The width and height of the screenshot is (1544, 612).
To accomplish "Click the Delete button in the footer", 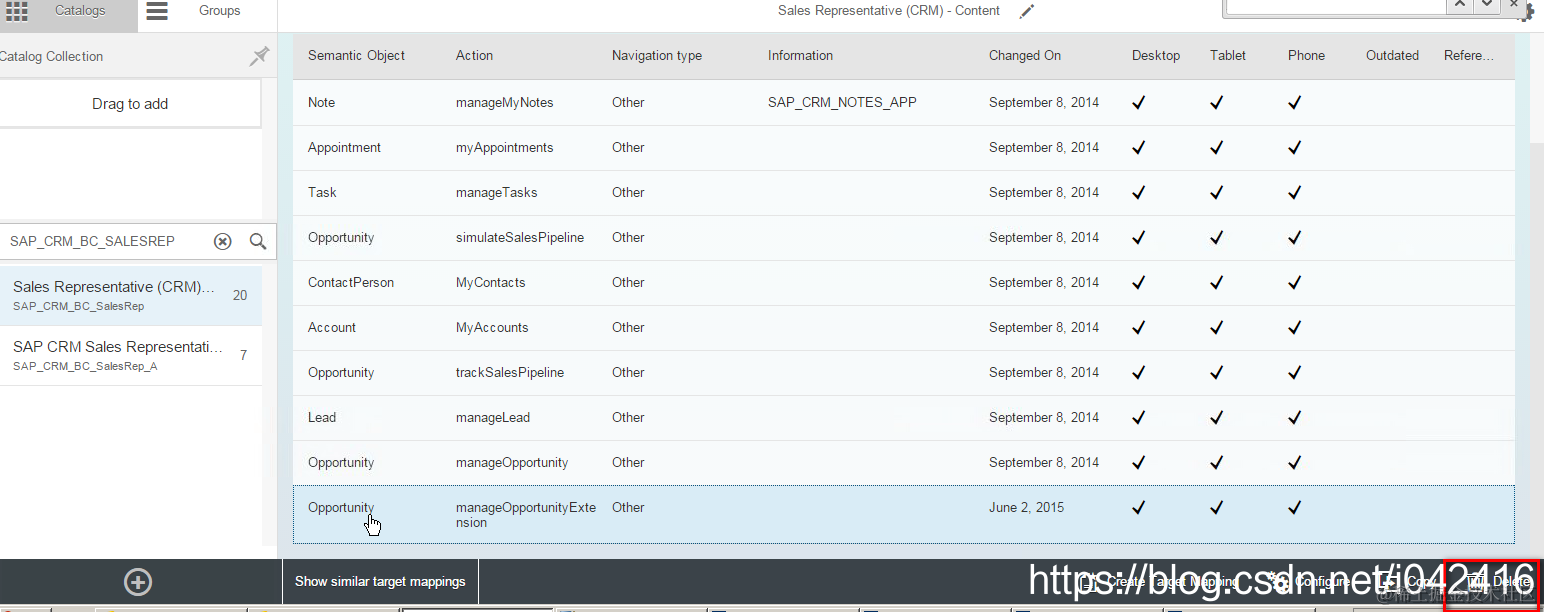I will (x=1498, y=581).
